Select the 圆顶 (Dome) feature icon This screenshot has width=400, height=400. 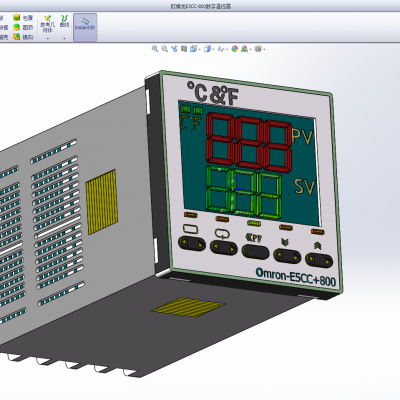pyautogui.click(x=17, y=27)
